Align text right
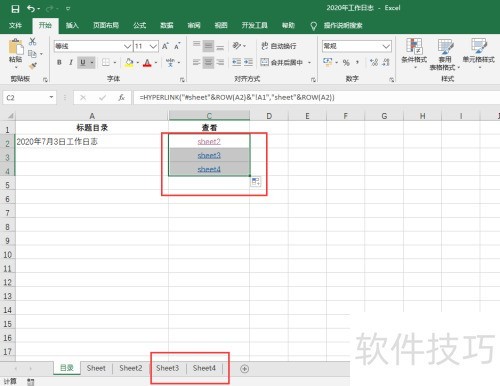The width and height of the screenshot is (500, 386). click(x=220, y=62)
